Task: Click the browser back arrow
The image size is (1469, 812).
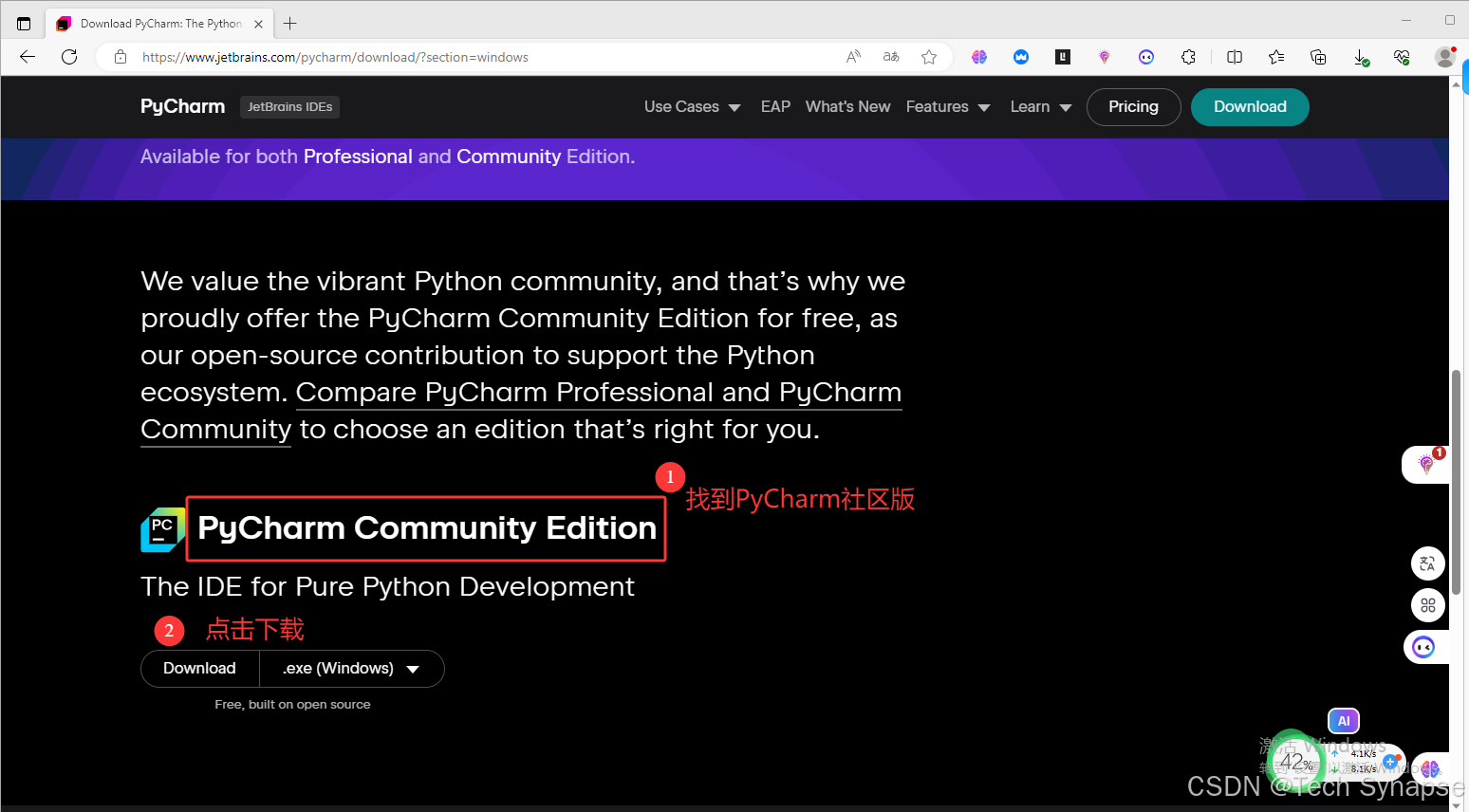Action: [28, 57]
